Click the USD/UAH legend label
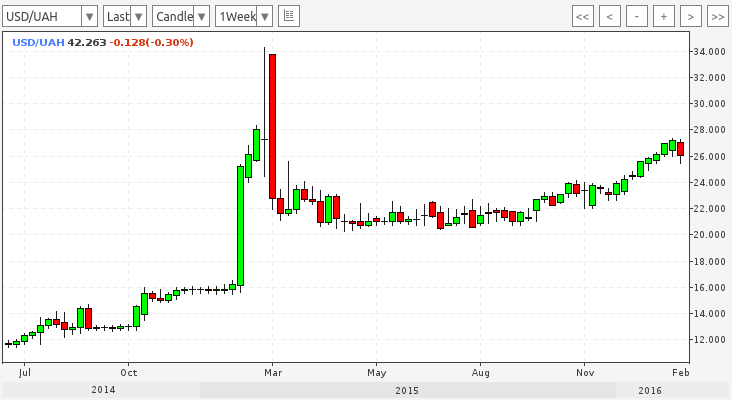The image size is (732, 400). [x=37, y=42]
